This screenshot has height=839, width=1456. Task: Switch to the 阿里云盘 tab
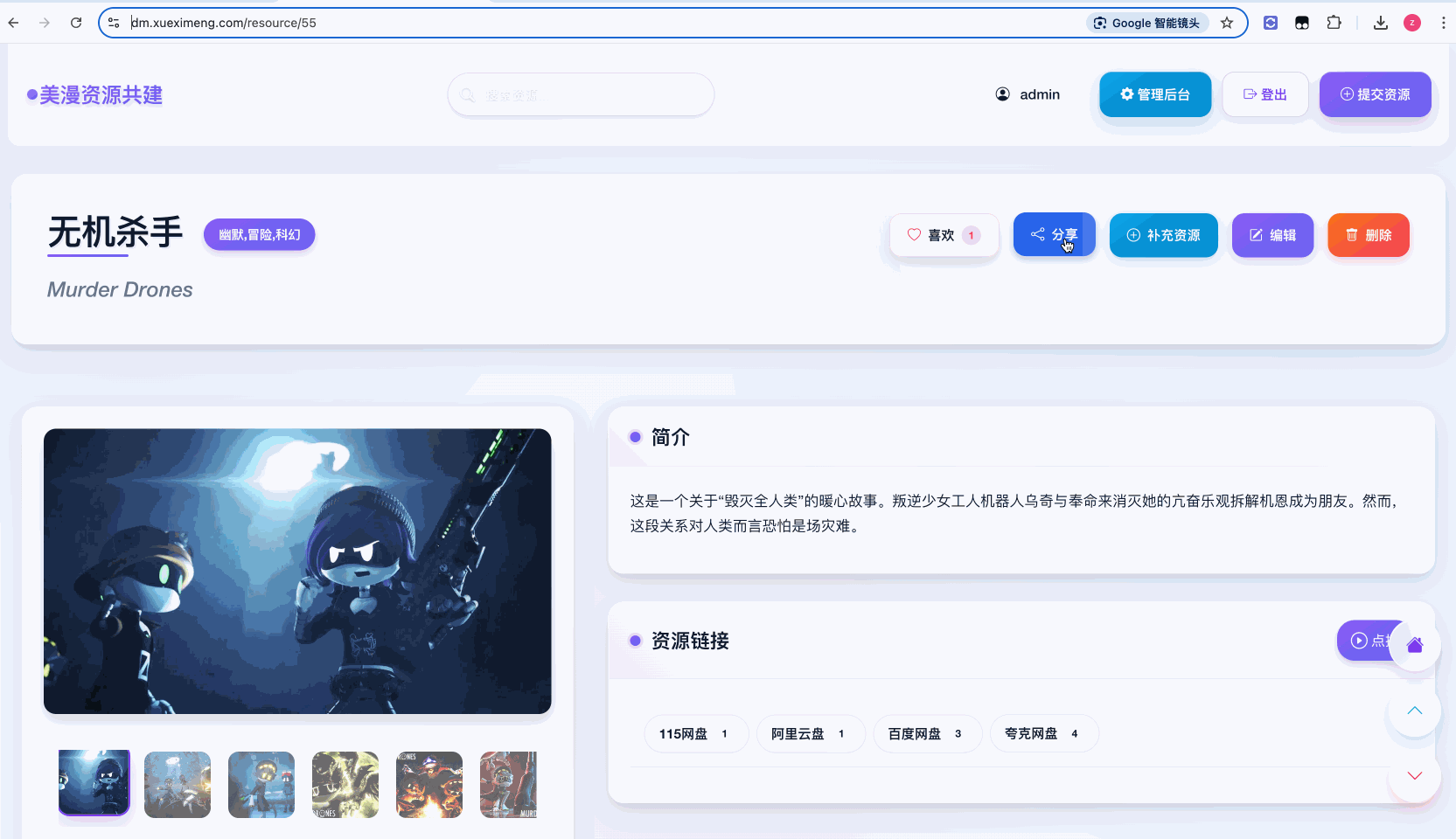tap(811, 733)
